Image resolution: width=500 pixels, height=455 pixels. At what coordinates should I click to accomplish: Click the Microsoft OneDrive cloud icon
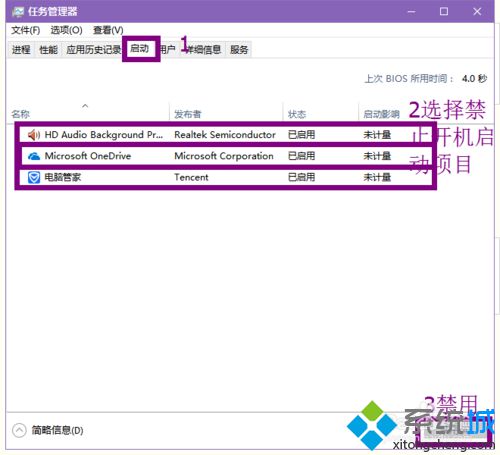coord(34,156)
